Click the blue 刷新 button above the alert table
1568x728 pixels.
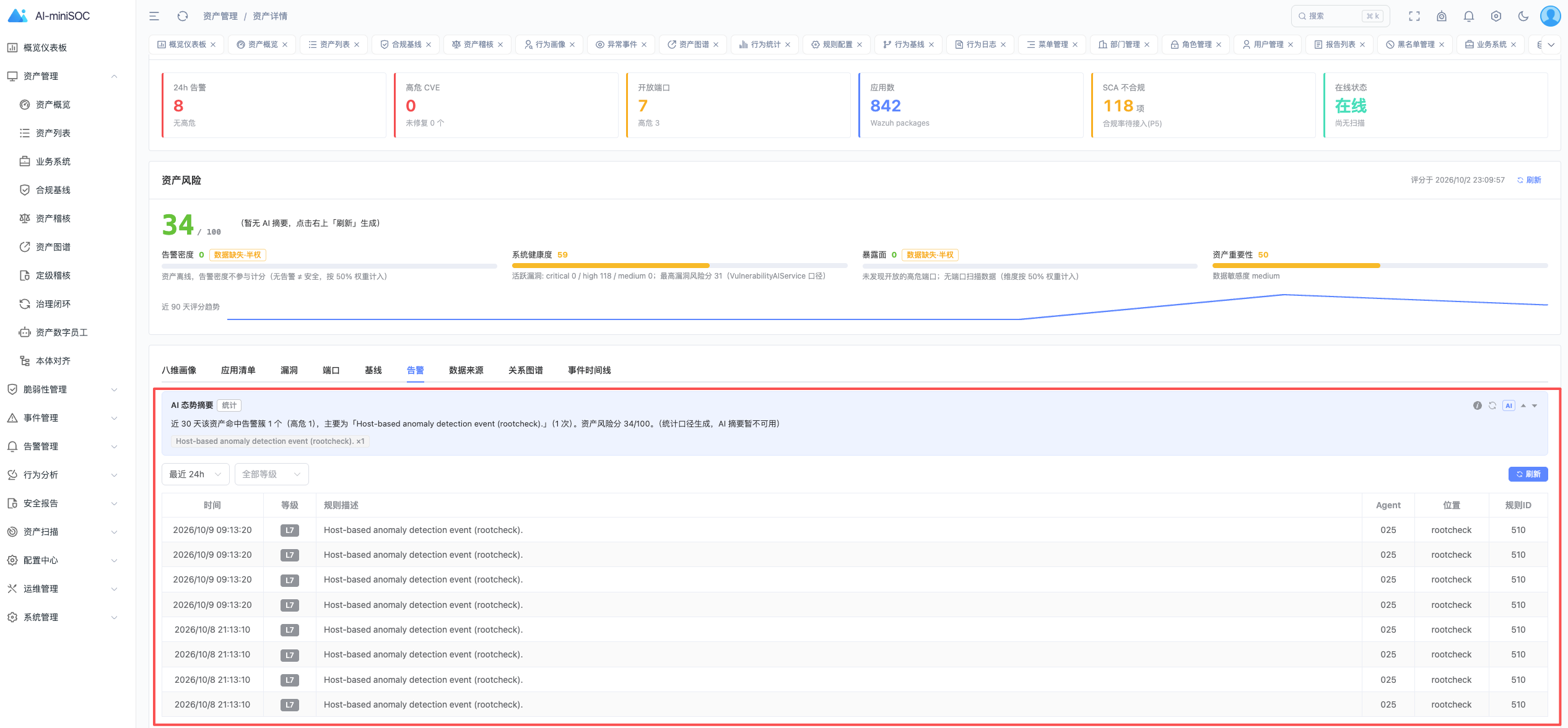pyautogui.click(x=1528, y=474)
